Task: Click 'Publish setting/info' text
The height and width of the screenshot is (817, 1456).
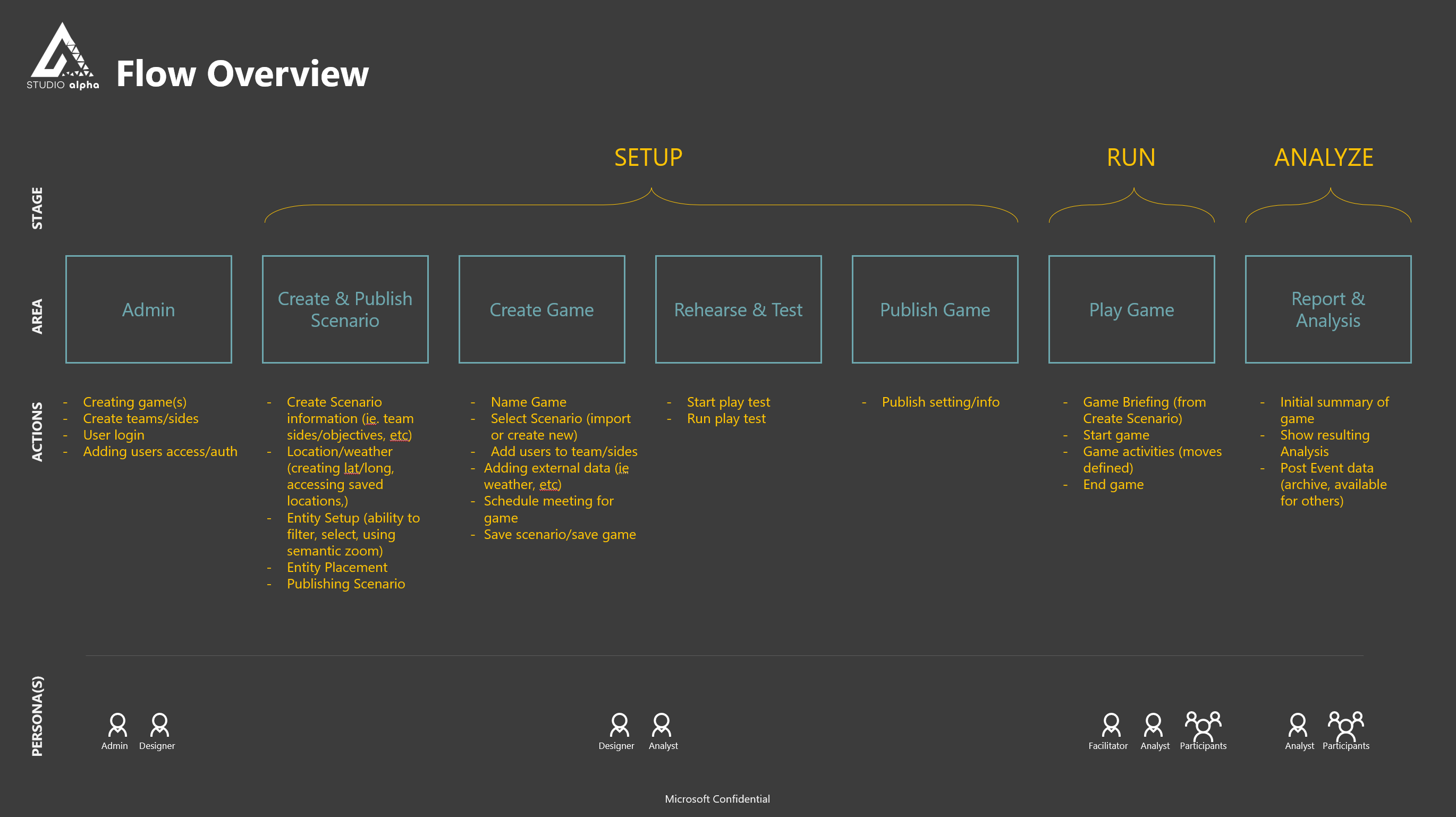Action: [941, 402]
